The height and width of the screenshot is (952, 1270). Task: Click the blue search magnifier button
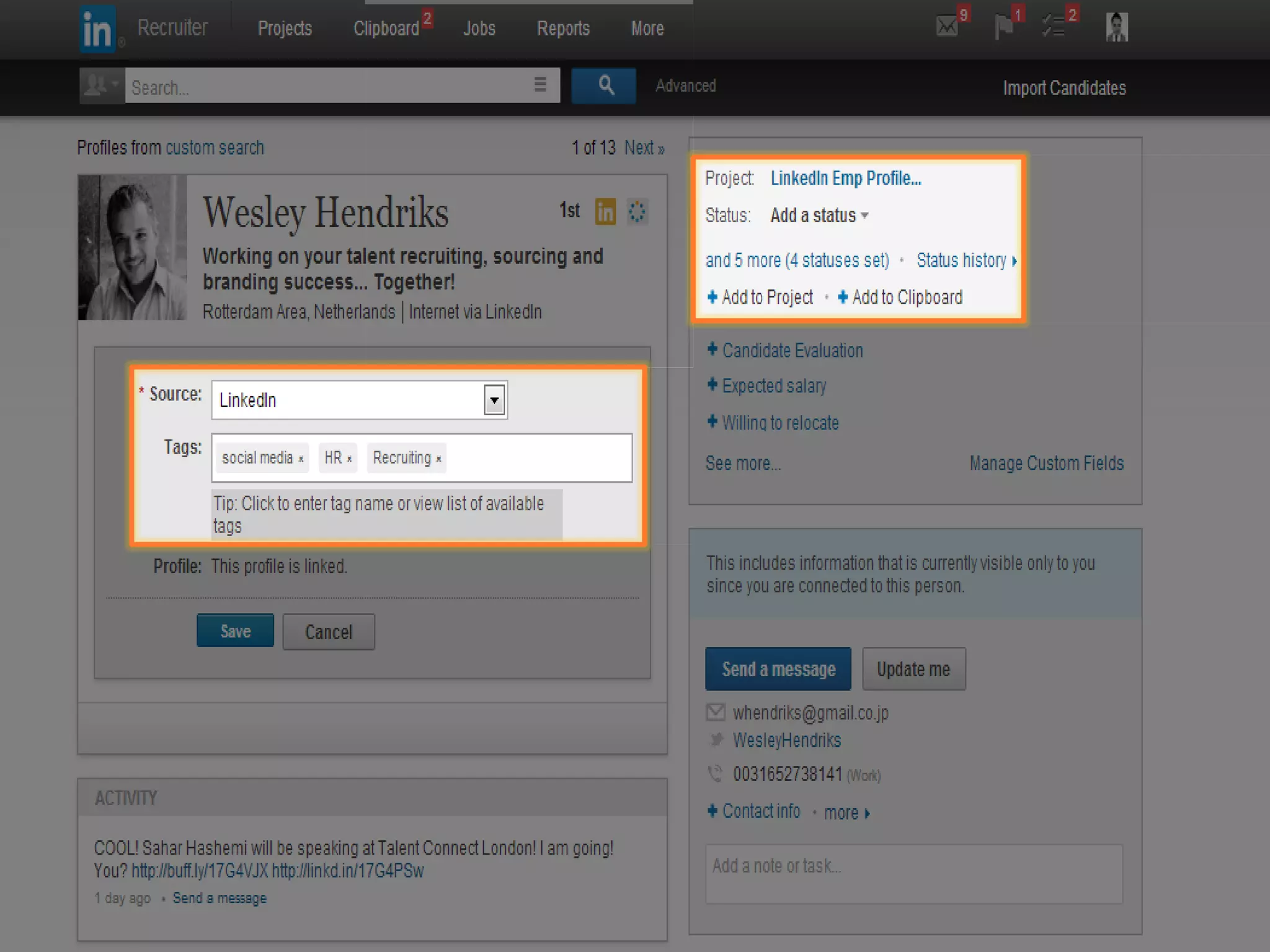(604, 86)
